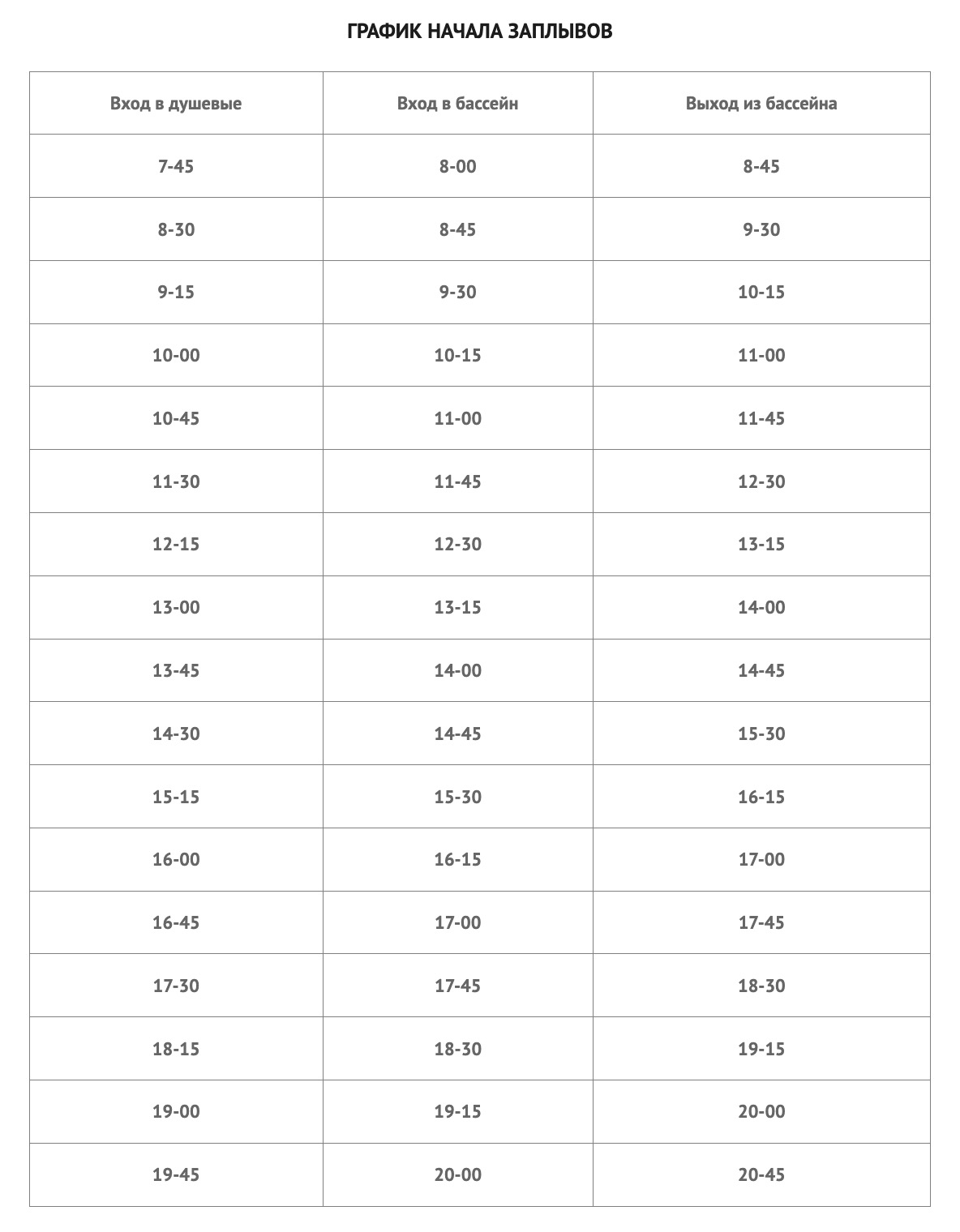The width and height of the screenshot is (960, 1232).
Task: Click the 9-15 shower entry cell
Action: click(x=176, y=293)
